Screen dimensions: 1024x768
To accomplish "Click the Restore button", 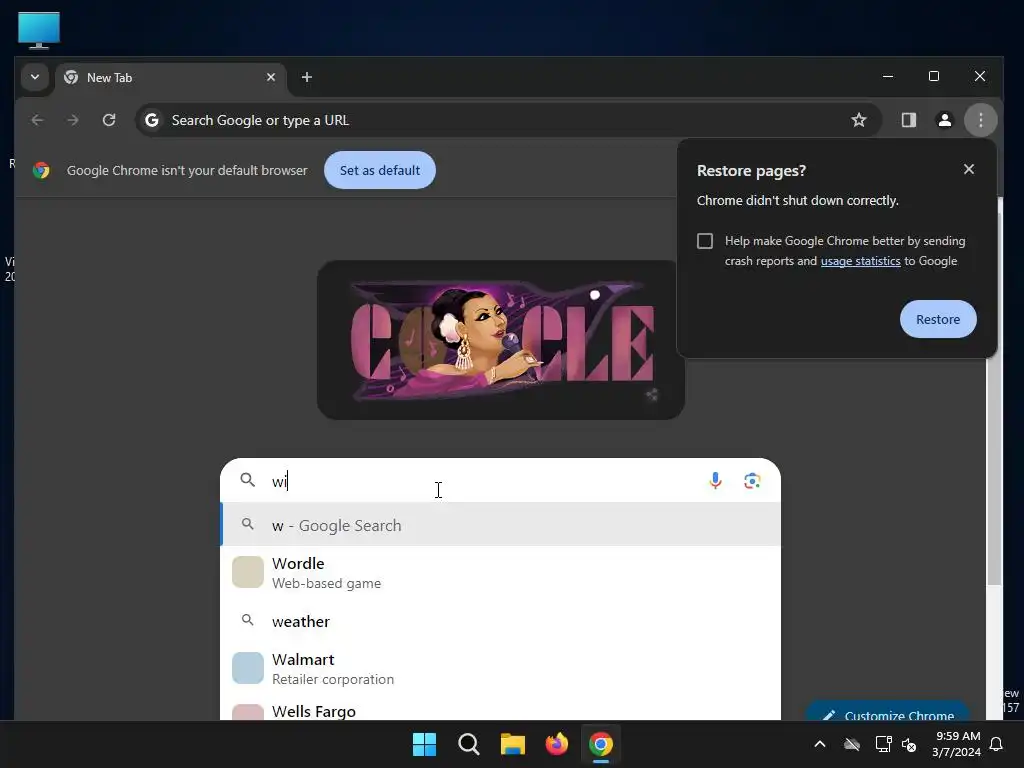I will coord(938,319).
